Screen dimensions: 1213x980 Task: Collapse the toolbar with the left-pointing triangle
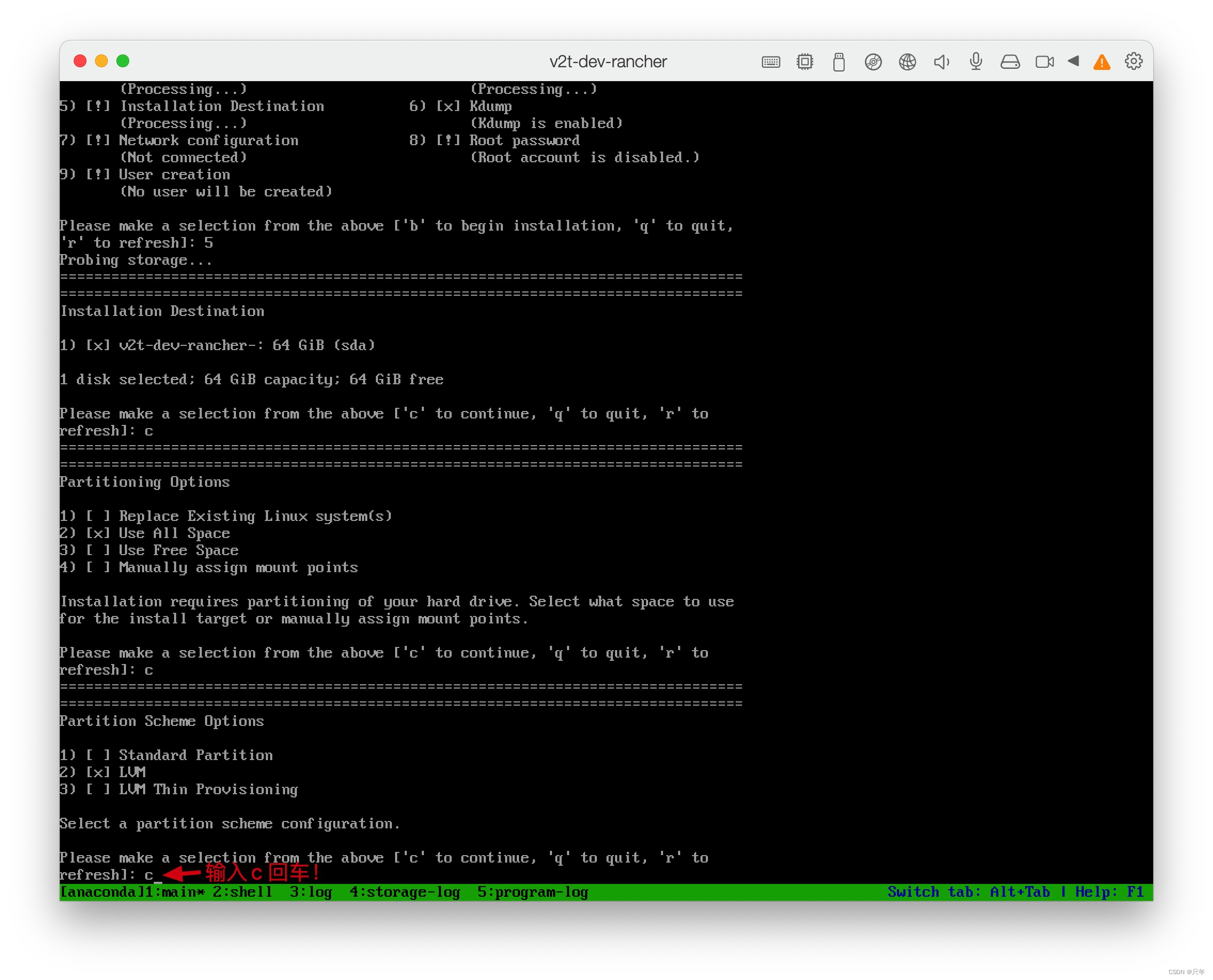click(x=1074, y=61)
